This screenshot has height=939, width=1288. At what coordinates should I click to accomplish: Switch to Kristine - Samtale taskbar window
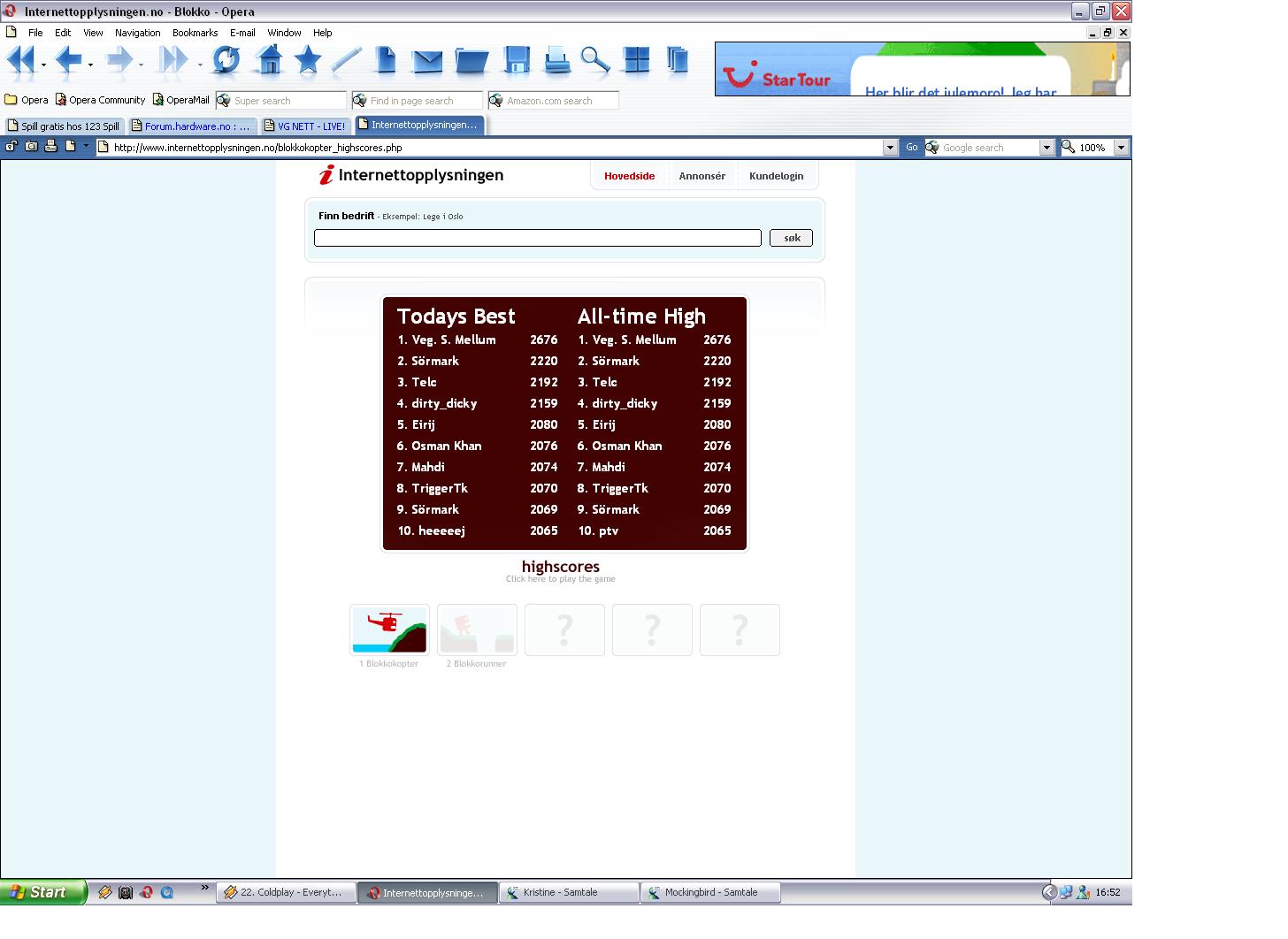pyautogui.click(x=569, y=893)
